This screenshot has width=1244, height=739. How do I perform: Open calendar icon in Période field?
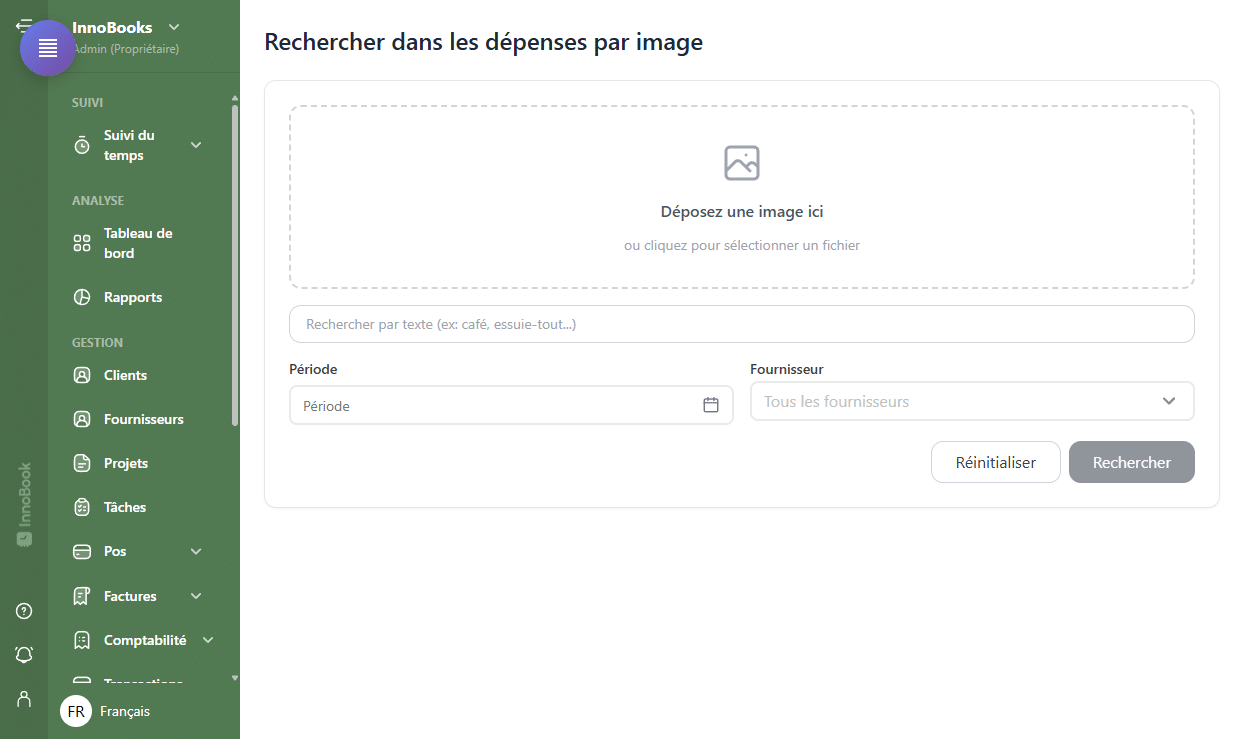click(711, 405)
